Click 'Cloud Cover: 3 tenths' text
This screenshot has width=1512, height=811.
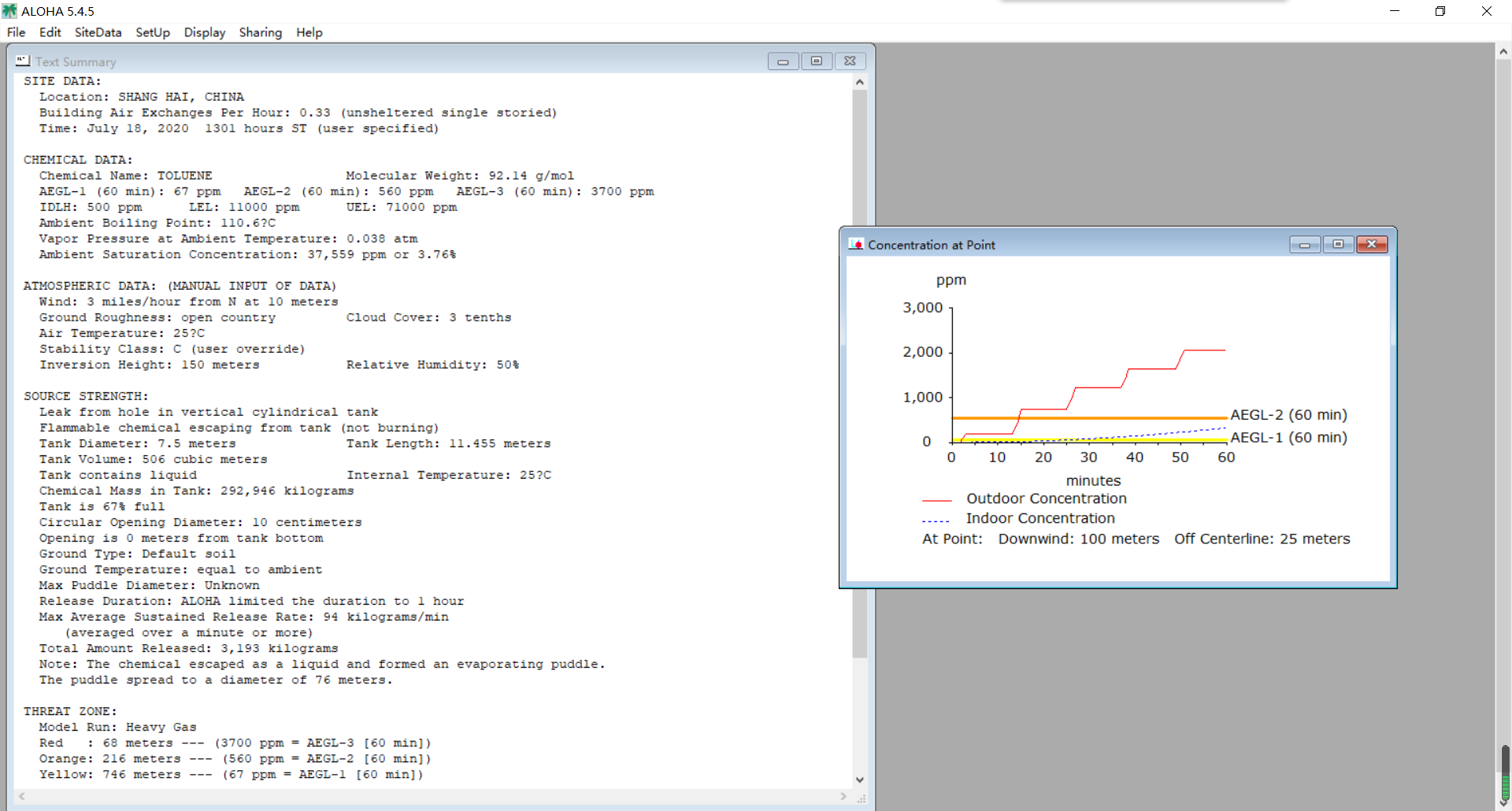pyautogui.click(x=428, y=317)
